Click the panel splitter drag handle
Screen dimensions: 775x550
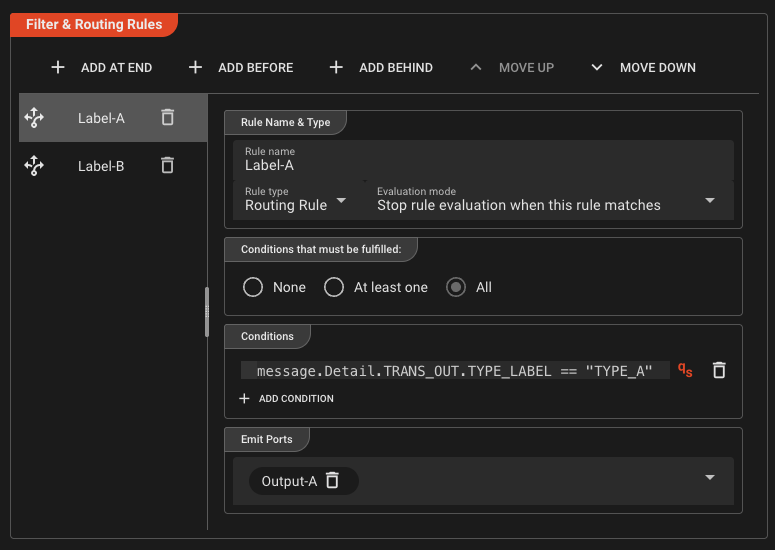(x=207, y=312)
